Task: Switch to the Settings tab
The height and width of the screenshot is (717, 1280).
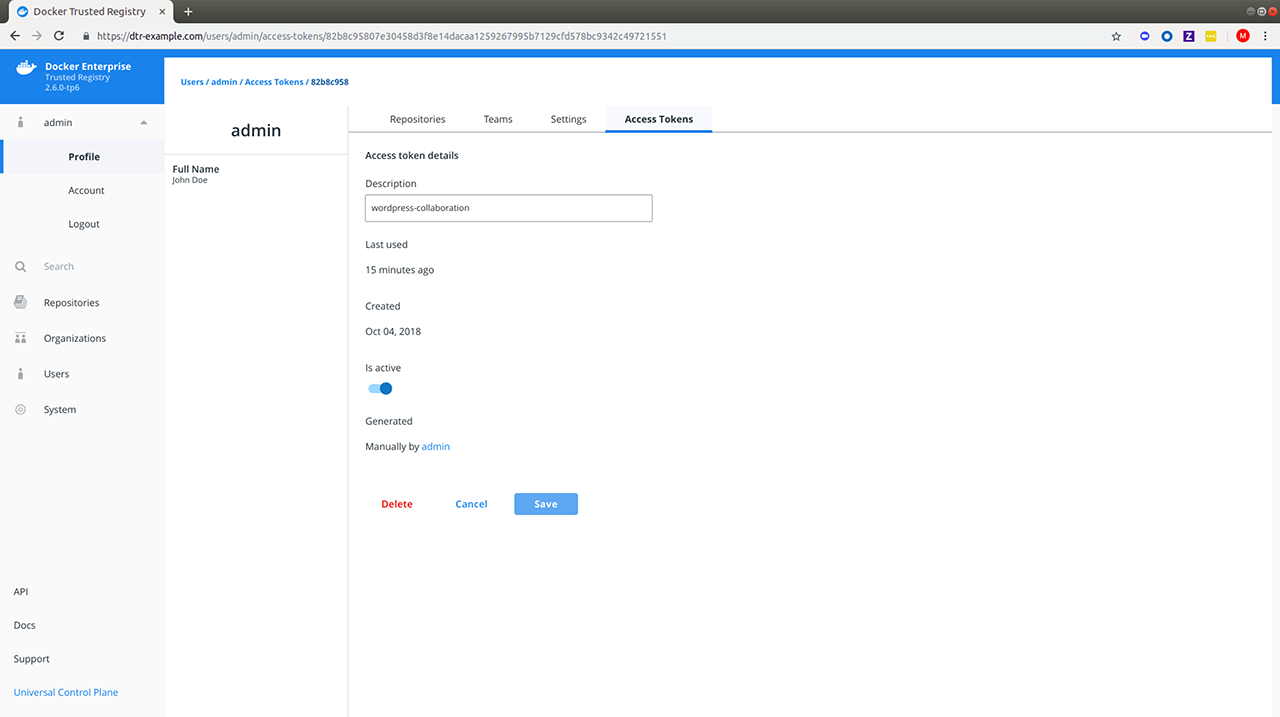Action: pyautogui.click(x=568, y=118)
